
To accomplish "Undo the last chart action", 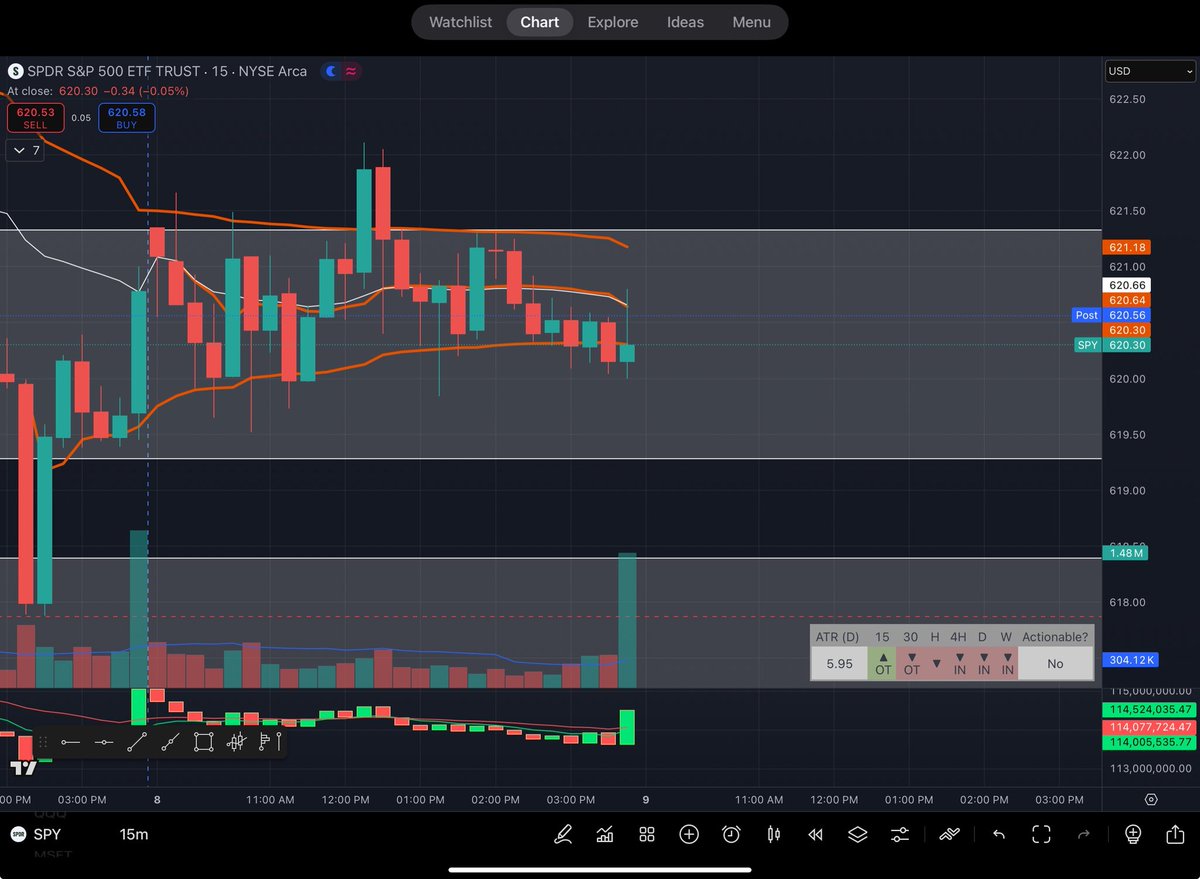I will [999, 834].
